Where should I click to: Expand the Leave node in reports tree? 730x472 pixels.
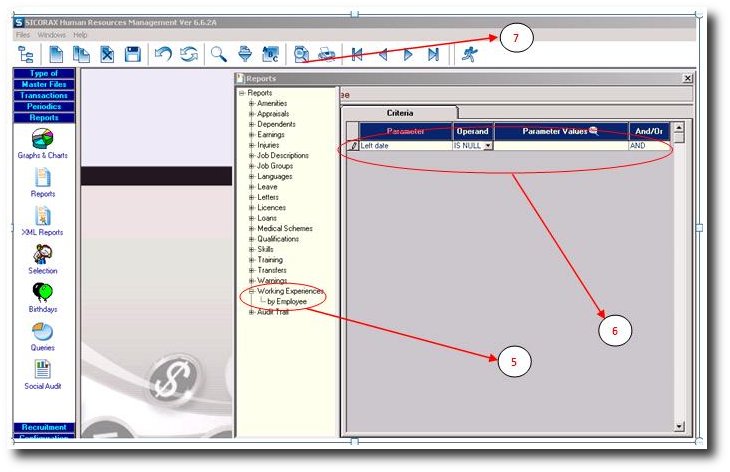[x=252, y=187]
